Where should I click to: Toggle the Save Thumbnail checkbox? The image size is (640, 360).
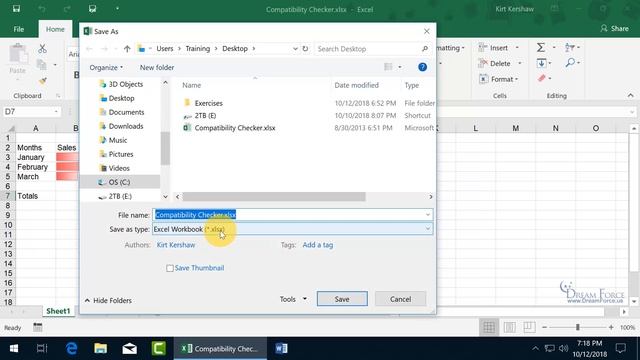click(x=170, y=269)
